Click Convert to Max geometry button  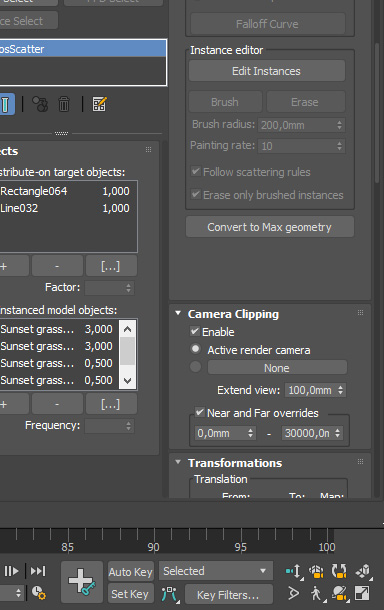tap(270, 227)
